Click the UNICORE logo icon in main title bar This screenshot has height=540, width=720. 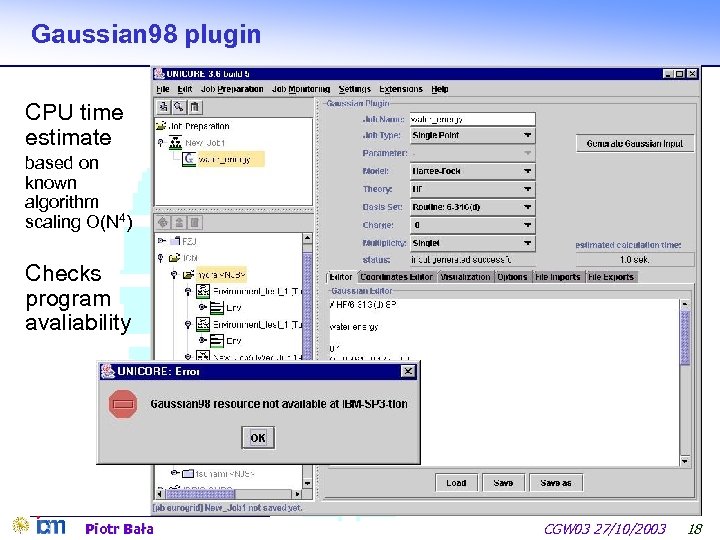(x=159, y=73)
